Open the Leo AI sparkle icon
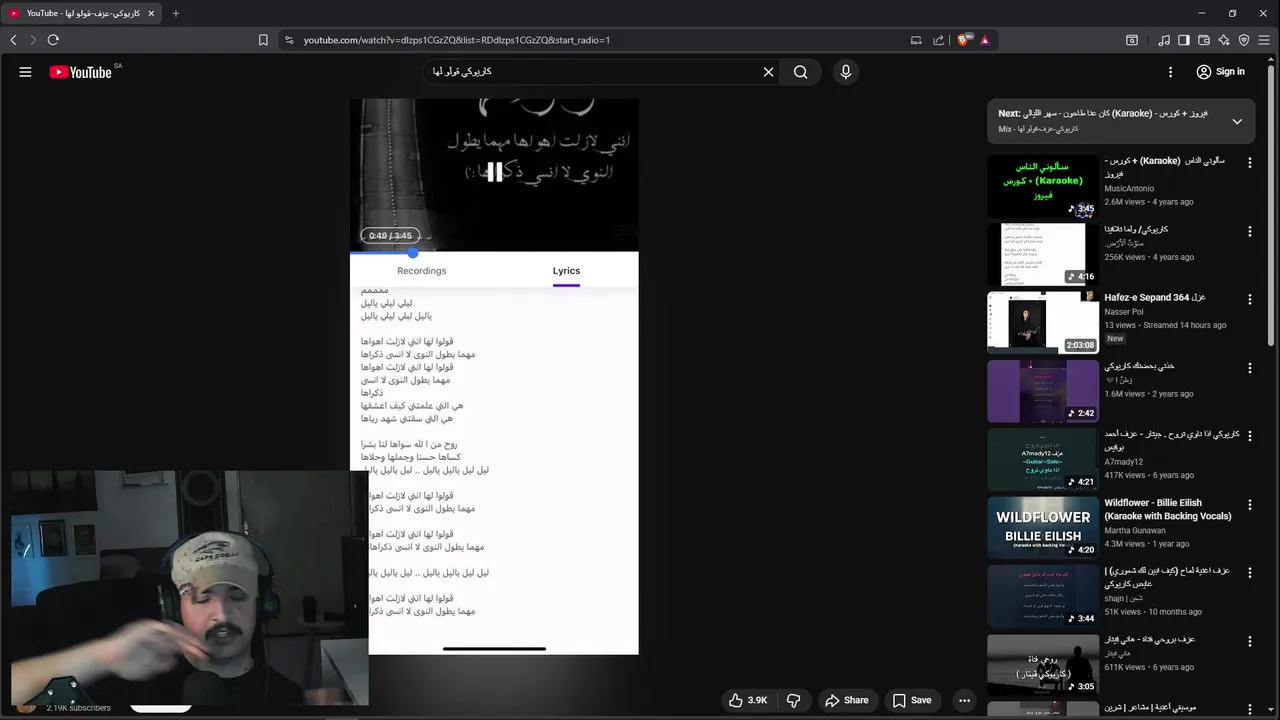This screenshot has height=720, width=1280. click(1224, 40)
